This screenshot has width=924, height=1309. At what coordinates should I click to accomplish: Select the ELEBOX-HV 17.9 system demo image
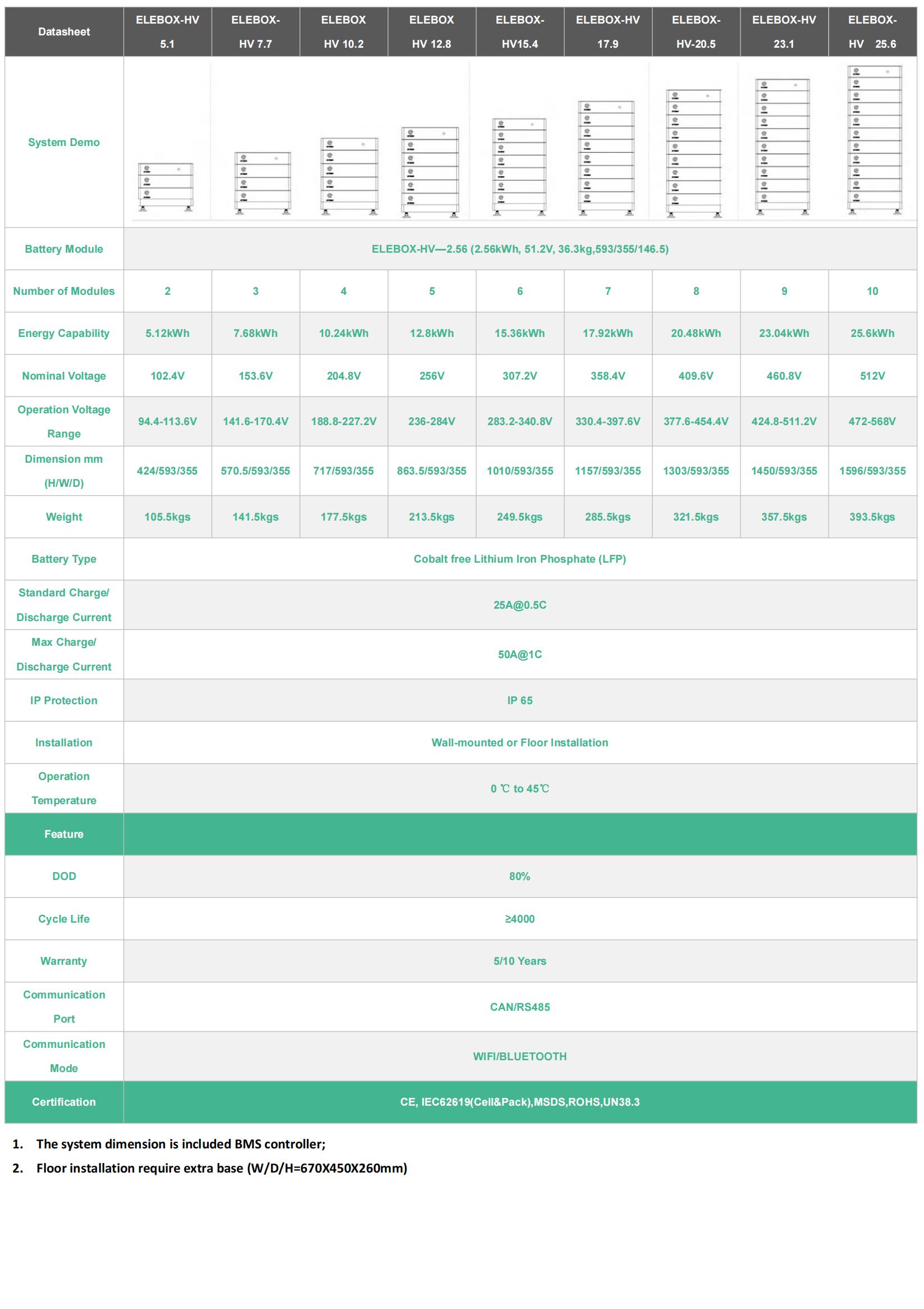[606, 158]
